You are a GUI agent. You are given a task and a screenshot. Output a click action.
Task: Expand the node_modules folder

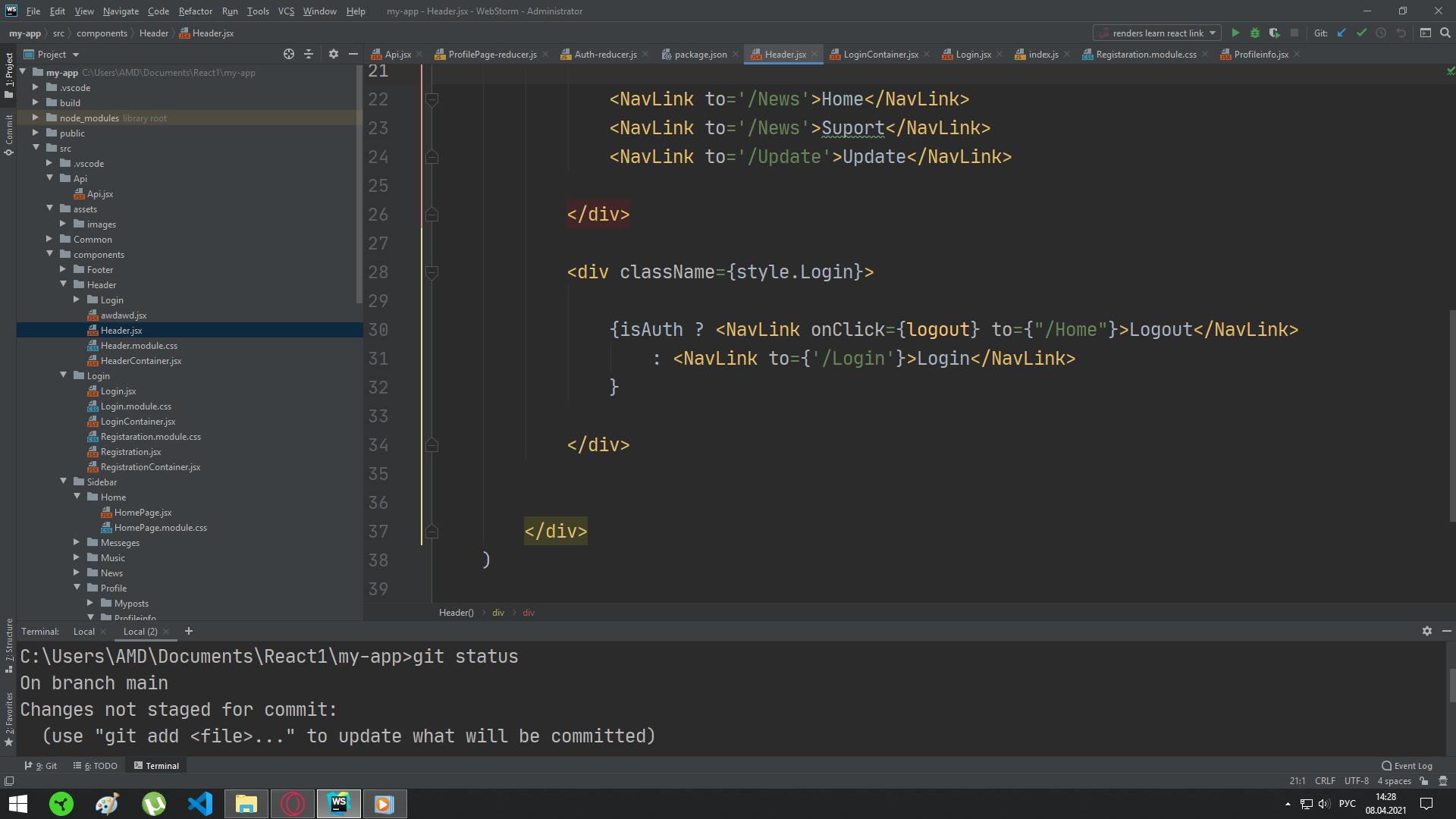(x=36, y=118)
